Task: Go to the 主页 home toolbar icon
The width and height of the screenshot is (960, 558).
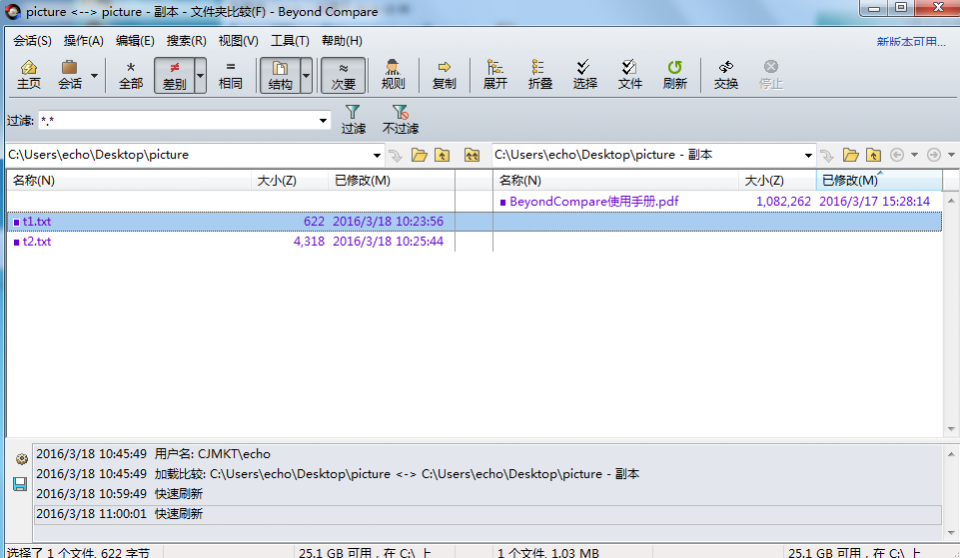Action: [28, 75]
